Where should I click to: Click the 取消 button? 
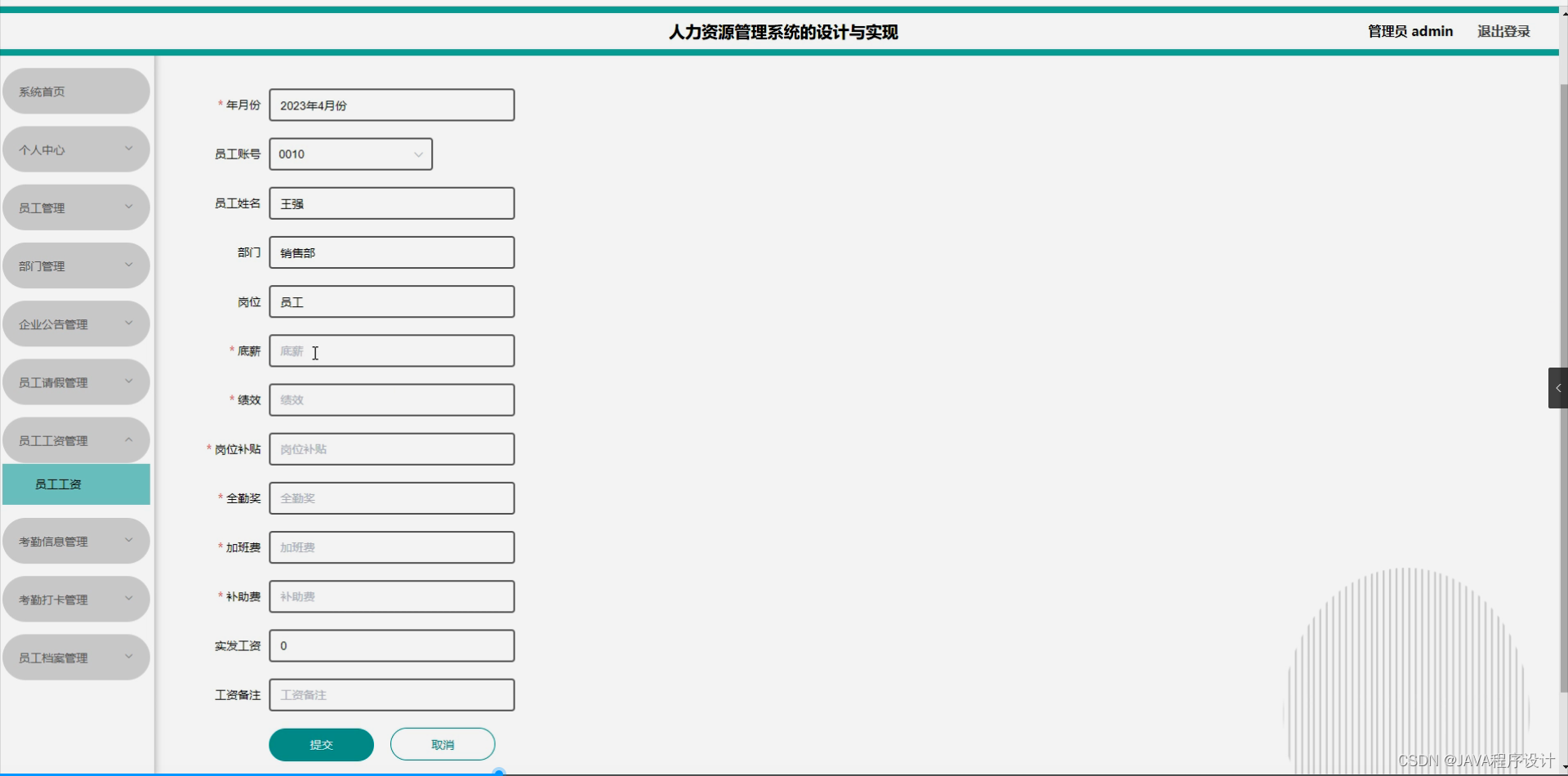[x=443, y=745]
